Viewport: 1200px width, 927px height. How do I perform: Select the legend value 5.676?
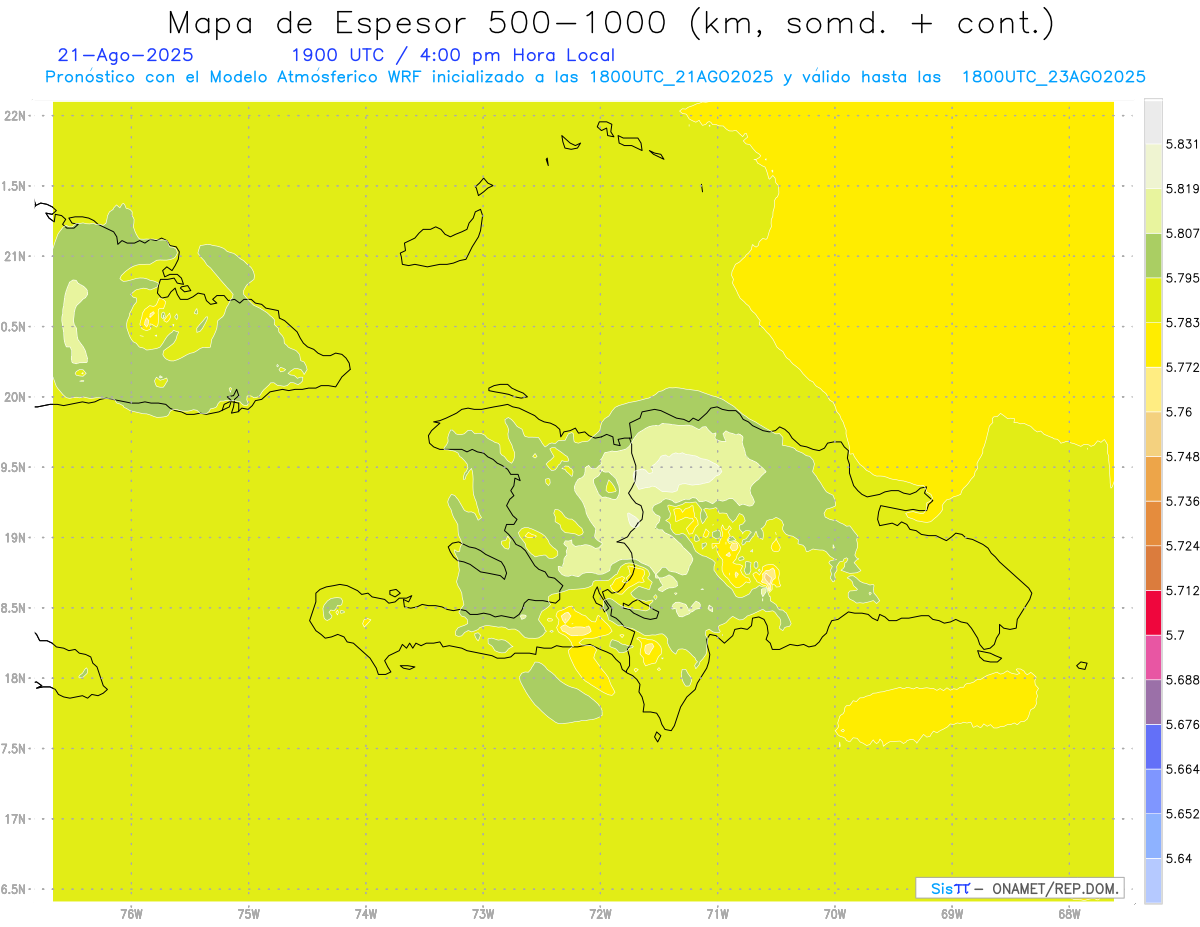(x=1183, y=724)
